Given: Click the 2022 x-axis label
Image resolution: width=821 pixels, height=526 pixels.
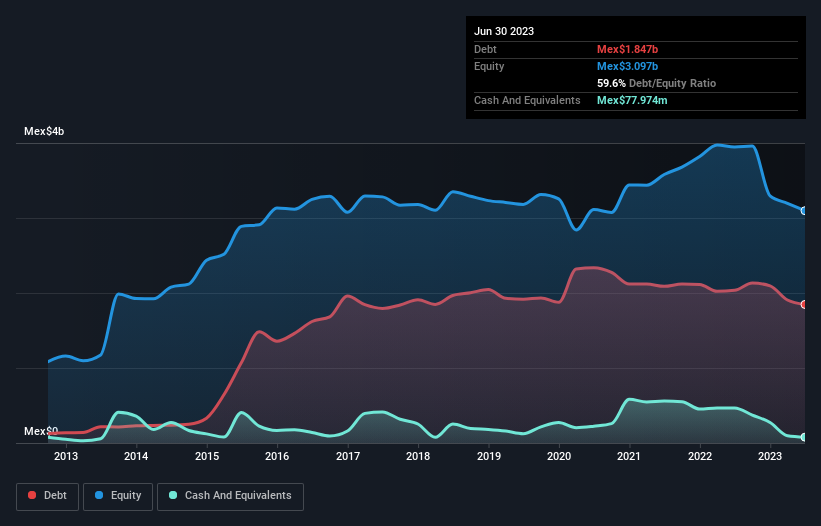Looking at the screenshot, I should pyautogui.click(x=700, y=456).
